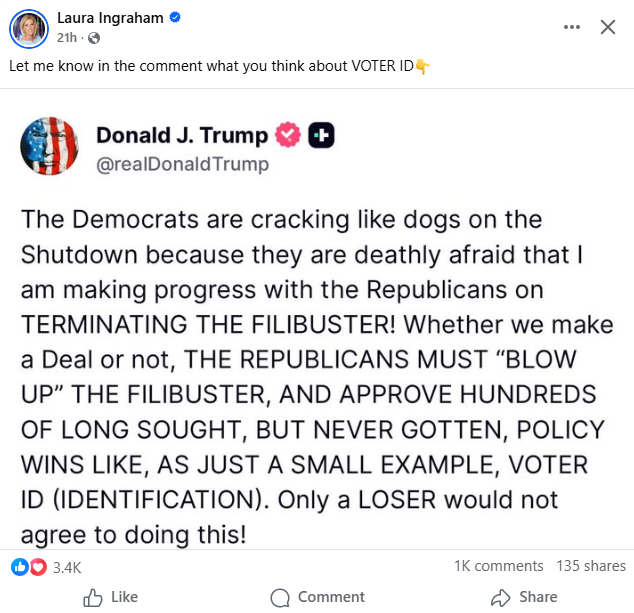Click the blue verified badge beside the author name
The height and width of the screenshot is (613, 634).
click(175, 18)
